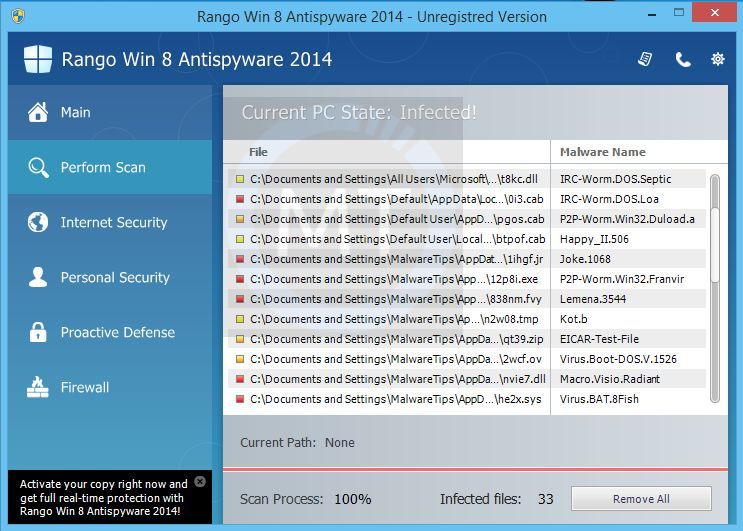Click IRC-Worm.DOS.Loa malware name
743x531 pixels.
[x=609, y=199]
